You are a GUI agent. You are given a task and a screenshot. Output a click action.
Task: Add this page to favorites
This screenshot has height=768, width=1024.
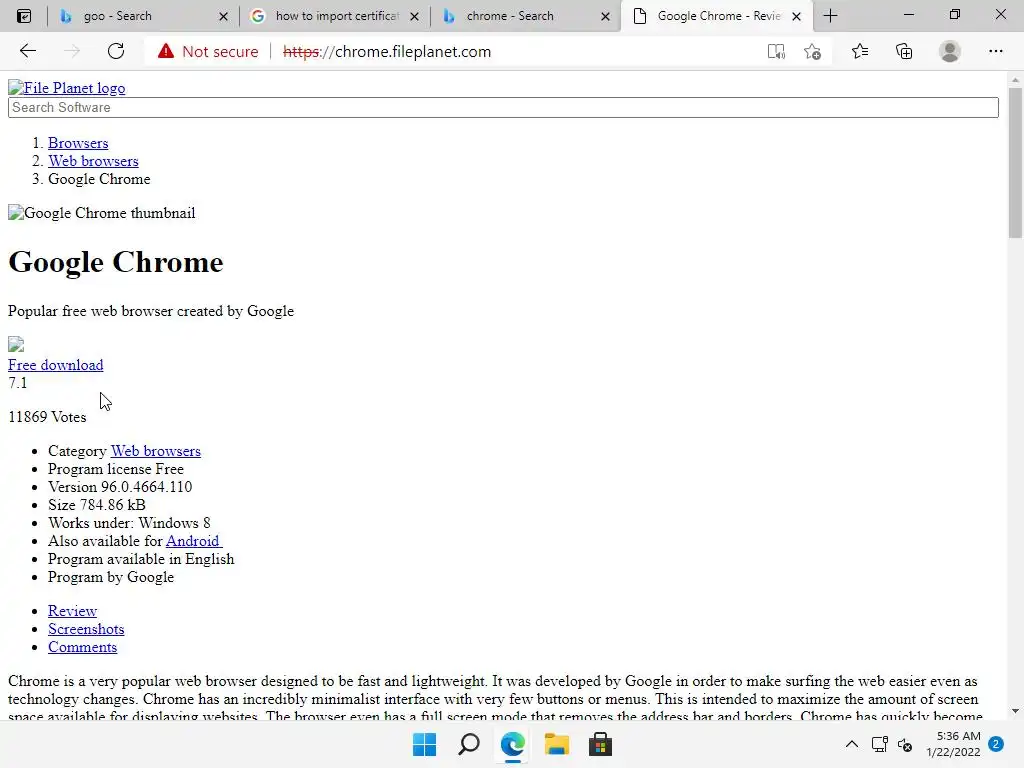(812, 51)
